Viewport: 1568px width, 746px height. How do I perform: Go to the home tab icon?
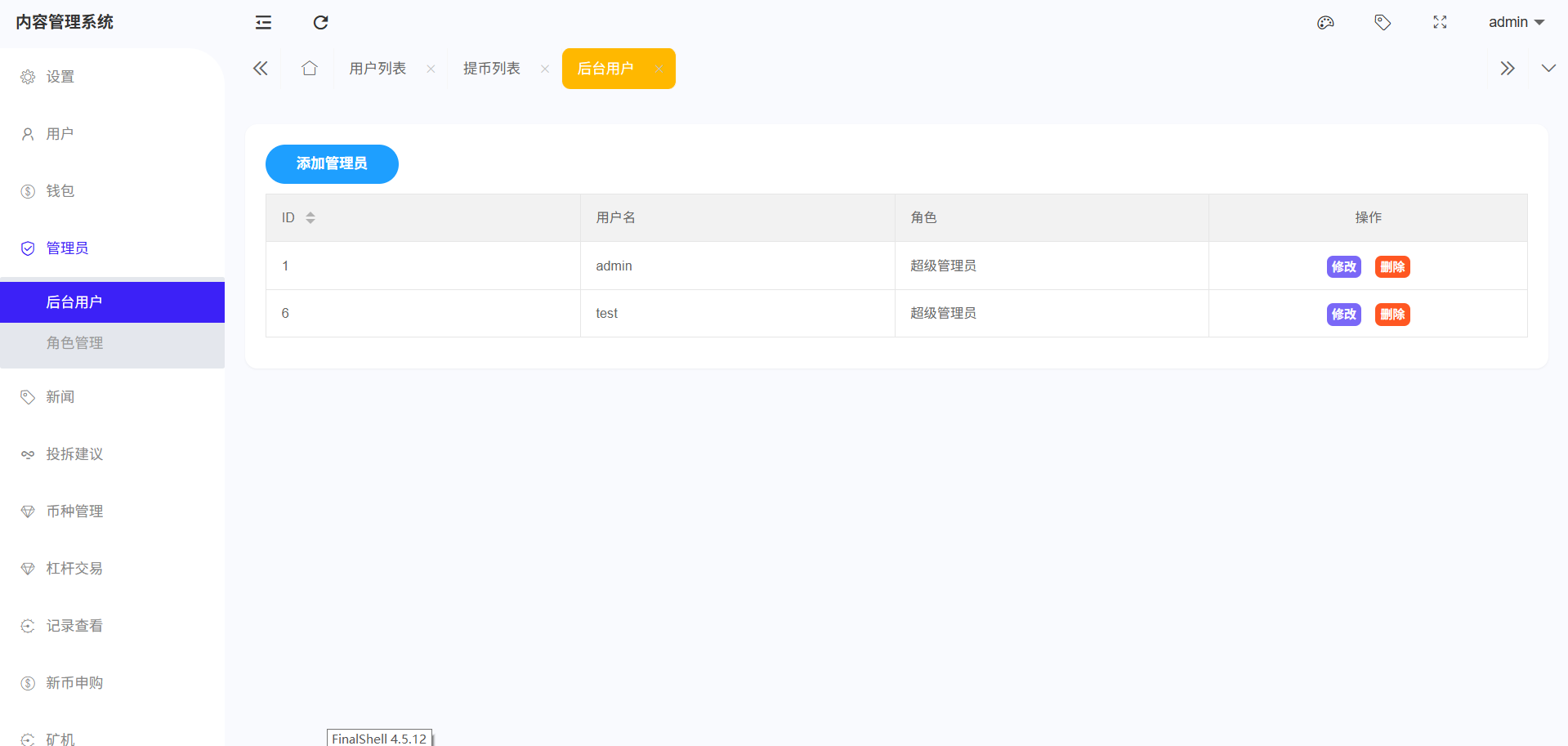pos(309,69)
